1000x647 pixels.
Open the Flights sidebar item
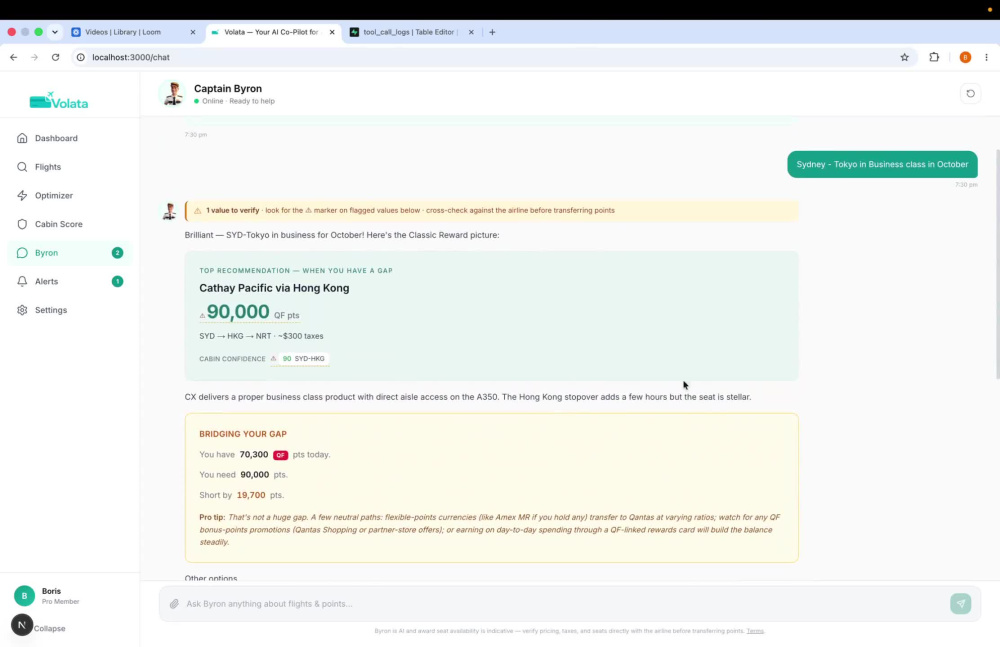[x=70, y=167]
